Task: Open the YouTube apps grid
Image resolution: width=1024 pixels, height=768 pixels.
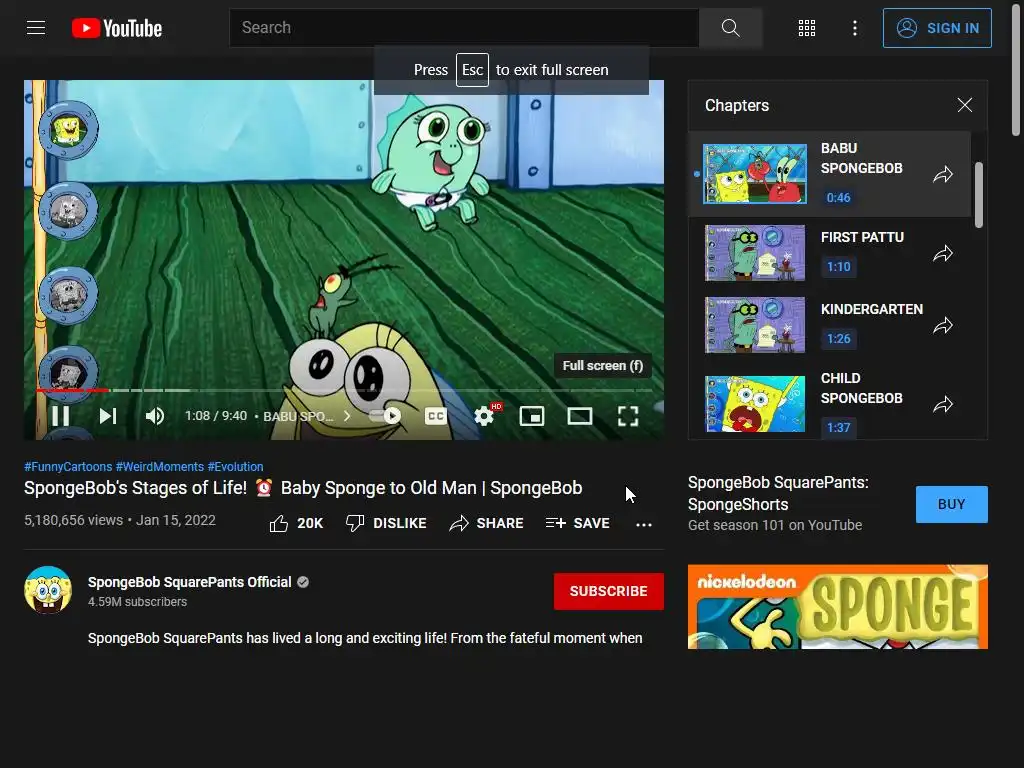Action: click(807, 28)
